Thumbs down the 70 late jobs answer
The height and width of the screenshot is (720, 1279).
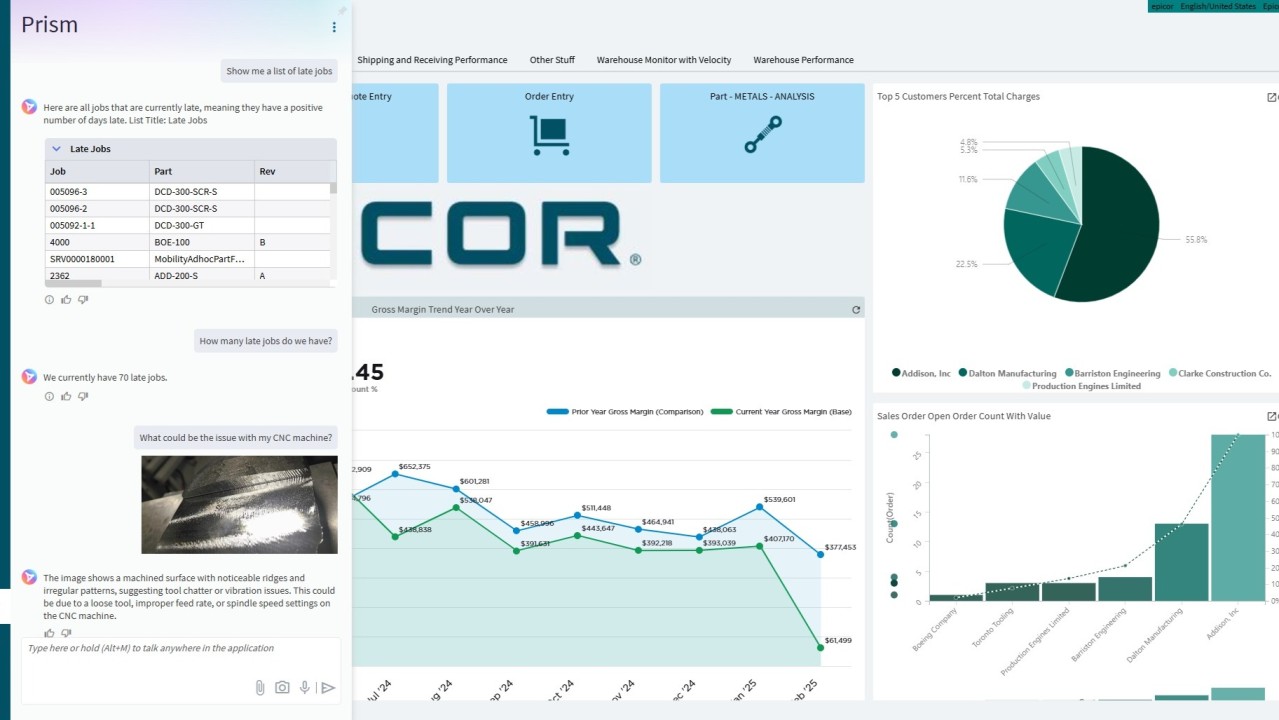(83, 396)
